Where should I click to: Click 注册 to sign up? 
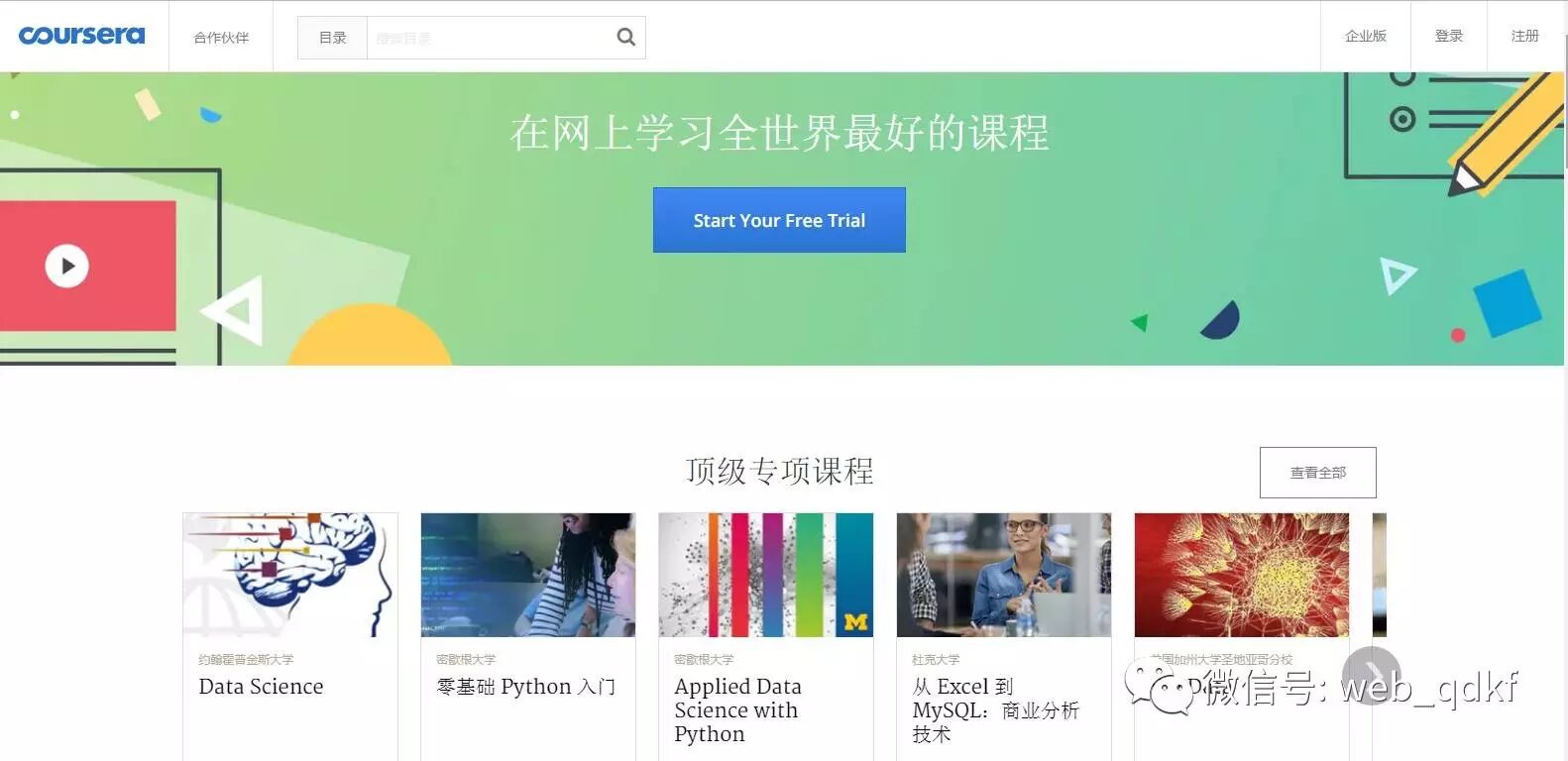(x=1524, y=36)
